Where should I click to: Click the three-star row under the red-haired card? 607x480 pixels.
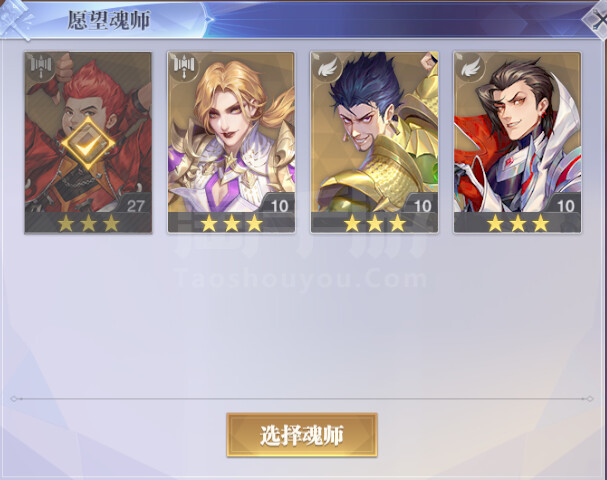pyautogui.click(x=88, y=223)
